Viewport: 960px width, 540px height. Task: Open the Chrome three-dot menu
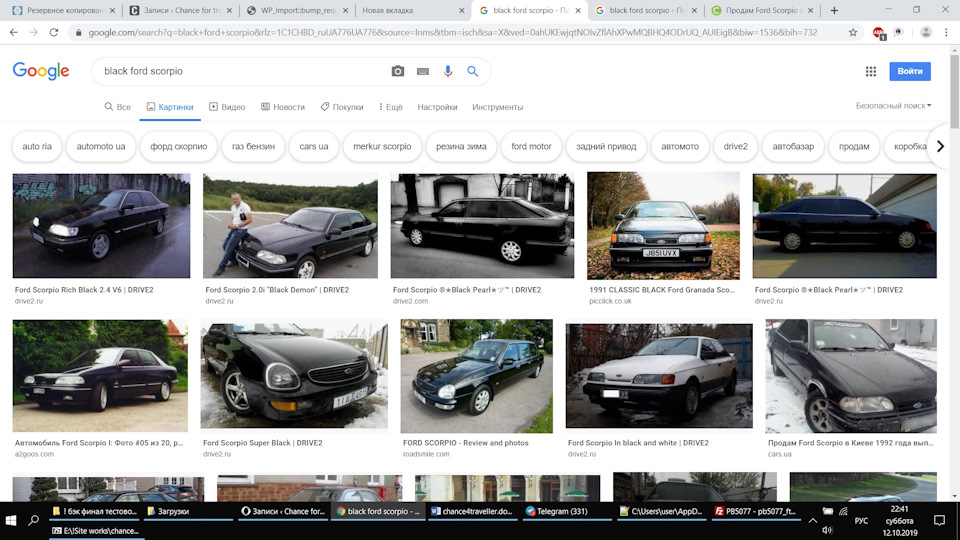pyautogui.click(x=946, y=32)
